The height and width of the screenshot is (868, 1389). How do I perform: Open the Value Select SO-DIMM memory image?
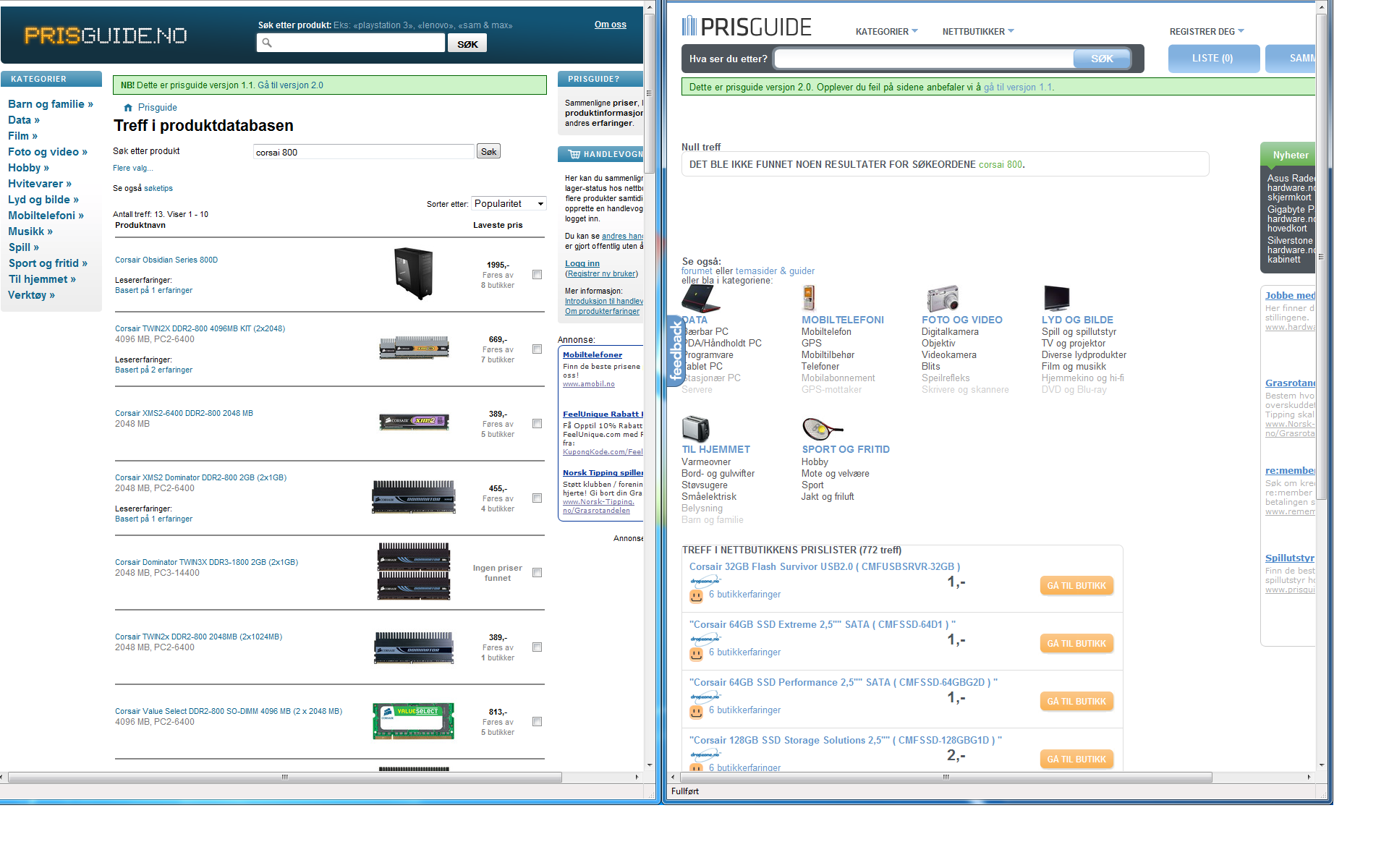pos(414,720)
